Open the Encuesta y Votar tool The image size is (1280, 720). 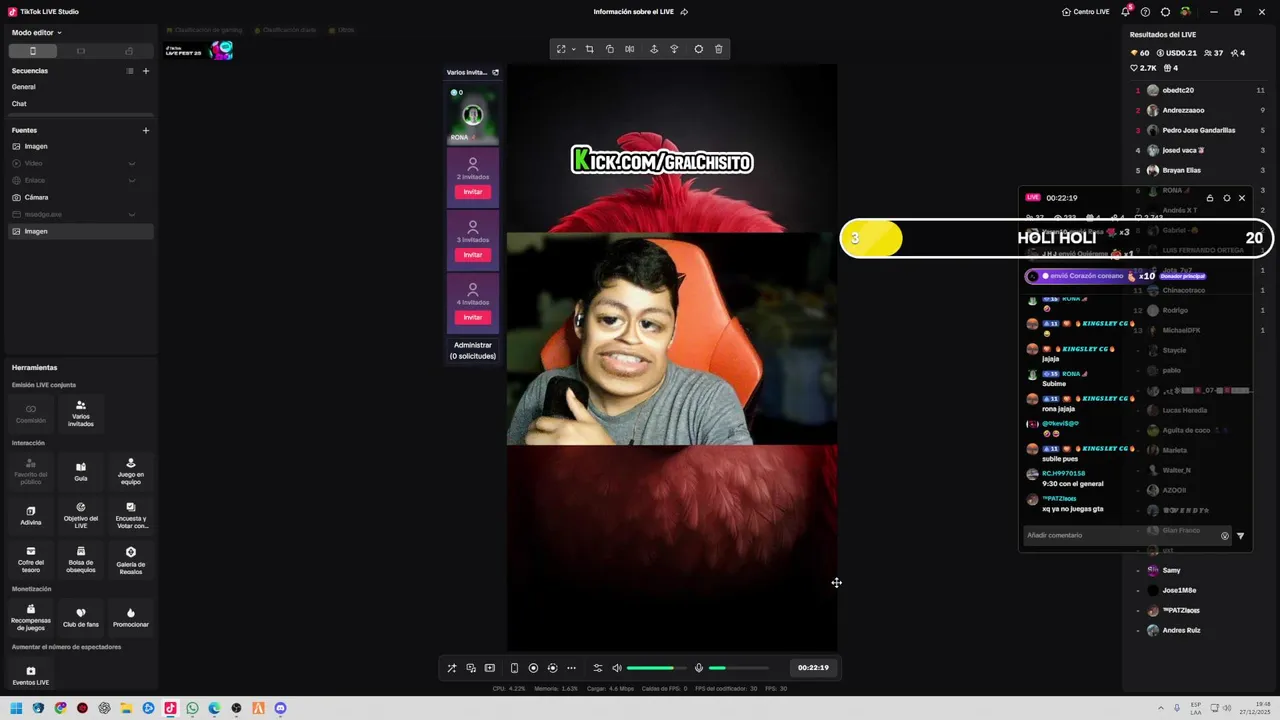pyautogui.click(x=131, y=515)
